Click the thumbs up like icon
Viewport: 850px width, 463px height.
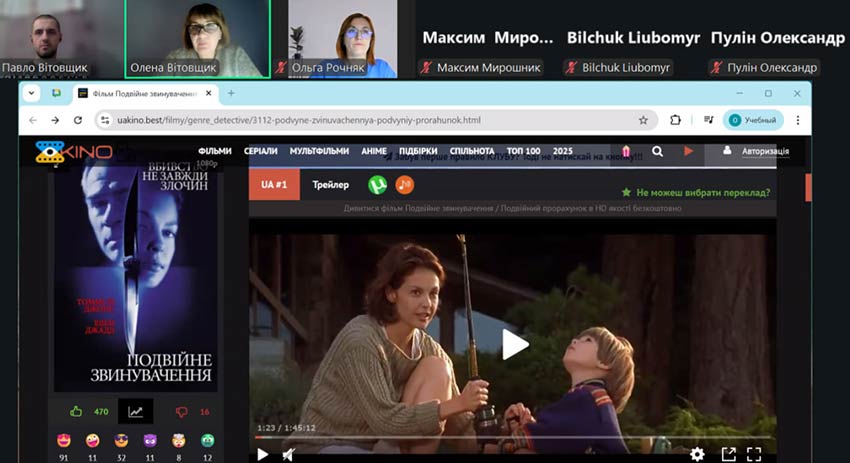coord(76,411)
